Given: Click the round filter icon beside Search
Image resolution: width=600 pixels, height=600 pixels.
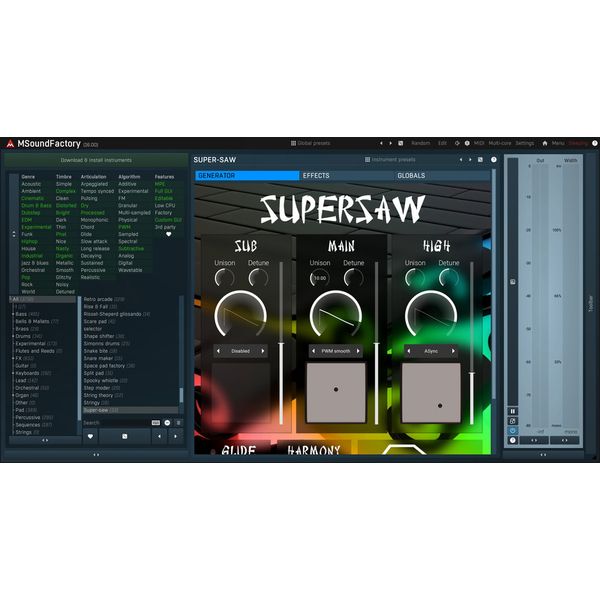Looking at the screenshot, I should [167, 423].
